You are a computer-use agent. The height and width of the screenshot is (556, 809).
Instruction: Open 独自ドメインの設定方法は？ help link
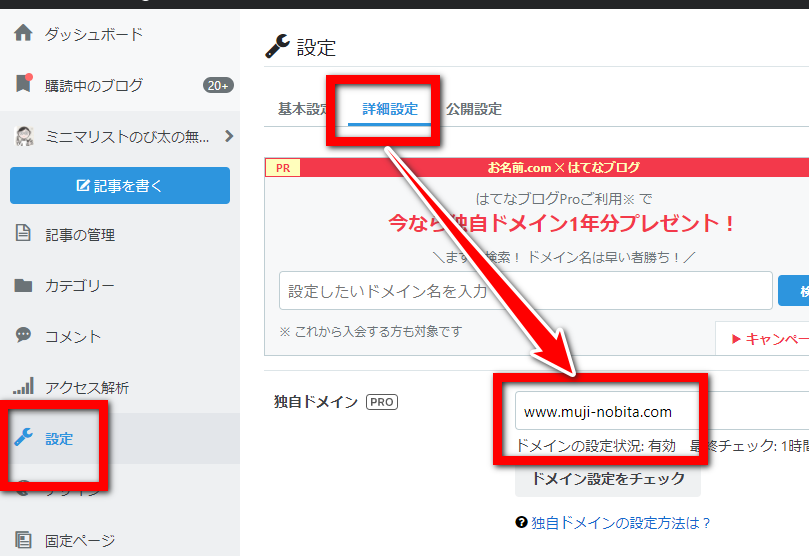tap(621, 523)
